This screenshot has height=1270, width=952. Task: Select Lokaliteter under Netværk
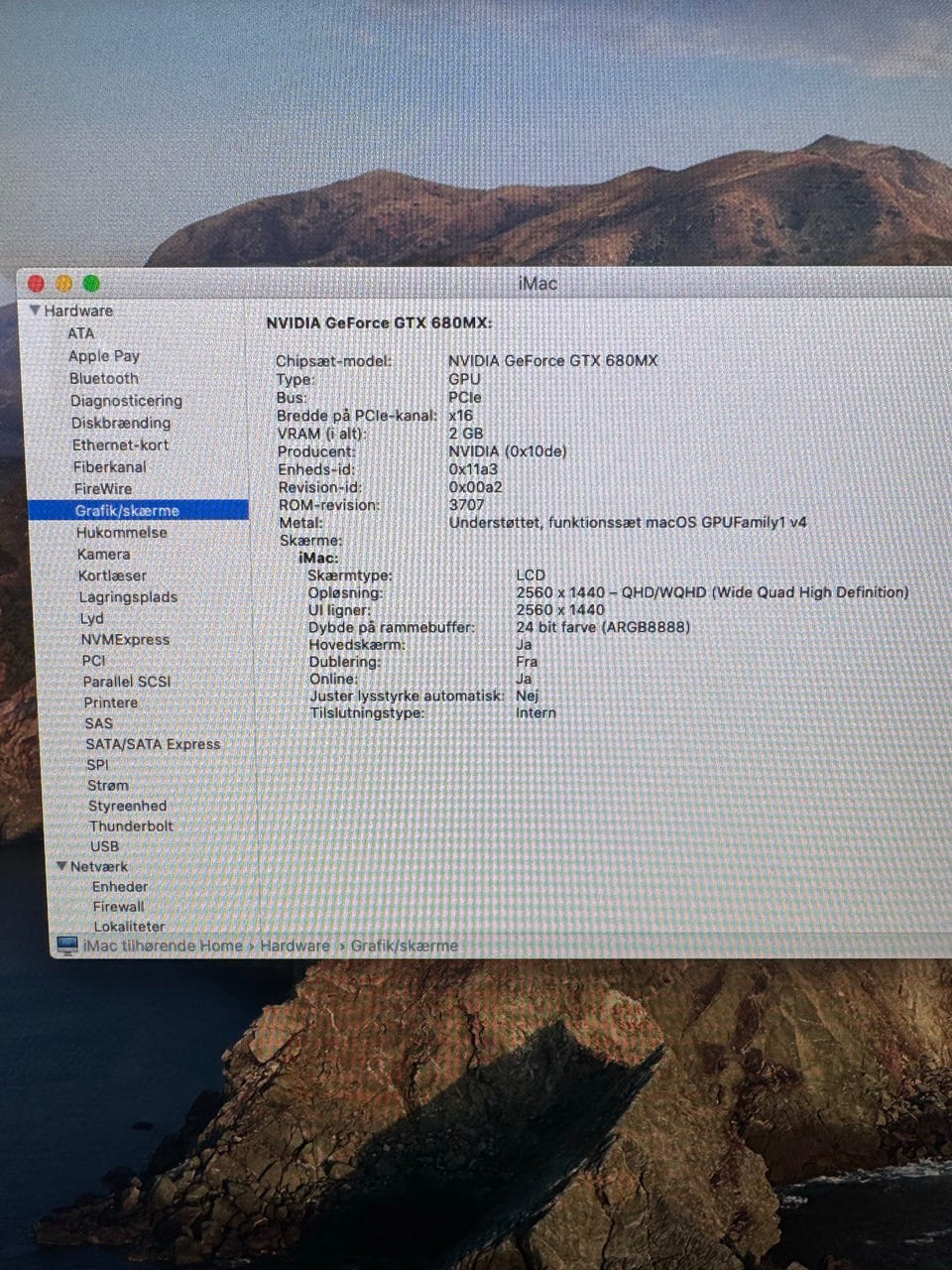(129, 926)
